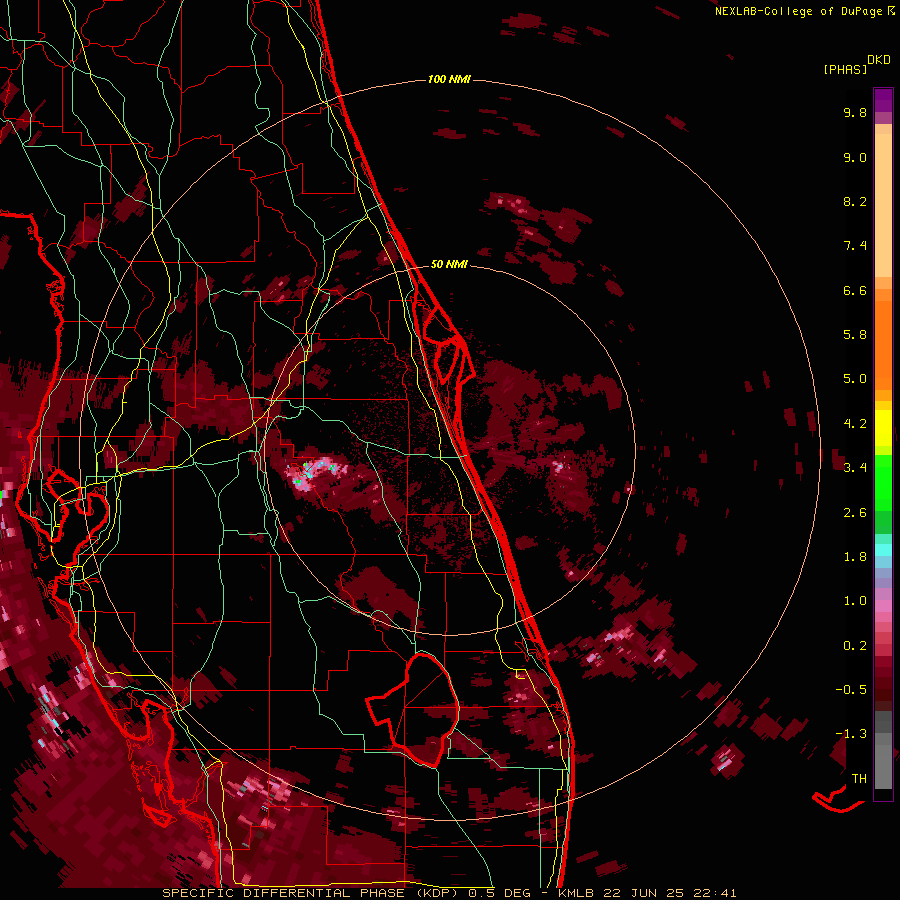
Task: Pick the light peach band of the color scale
Action: [883, 205]
